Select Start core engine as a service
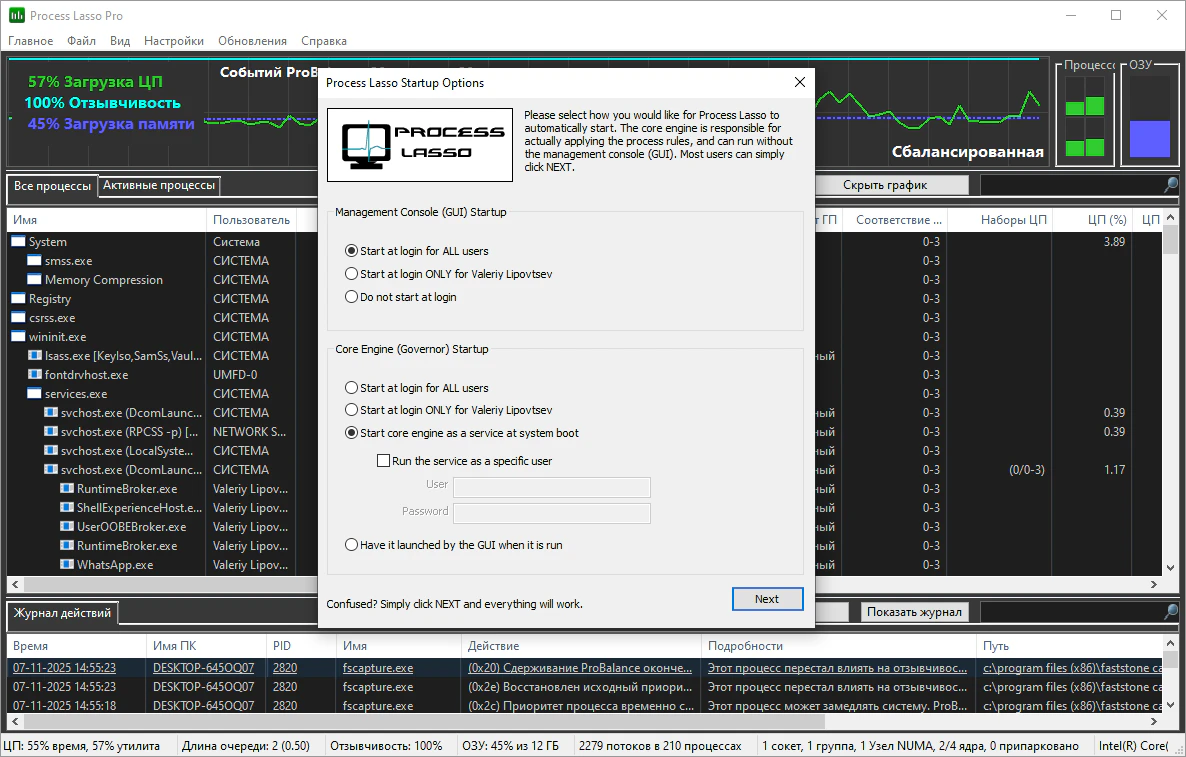 pyautogui.click(x=462, y=433)
